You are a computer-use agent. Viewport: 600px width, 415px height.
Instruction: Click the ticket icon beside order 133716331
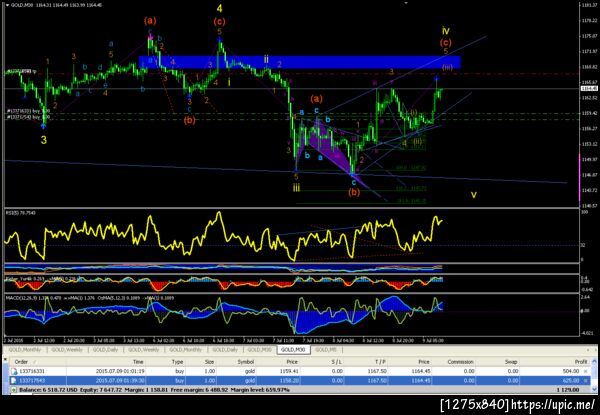tap(14, 371)
